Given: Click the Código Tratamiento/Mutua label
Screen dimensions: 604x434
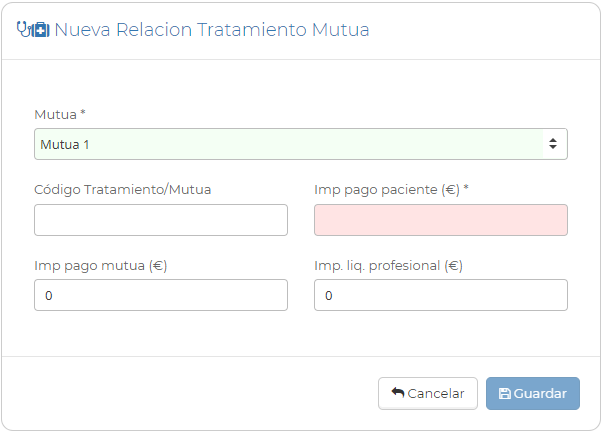Looking at the screenshot, I should tap(122, 189).
